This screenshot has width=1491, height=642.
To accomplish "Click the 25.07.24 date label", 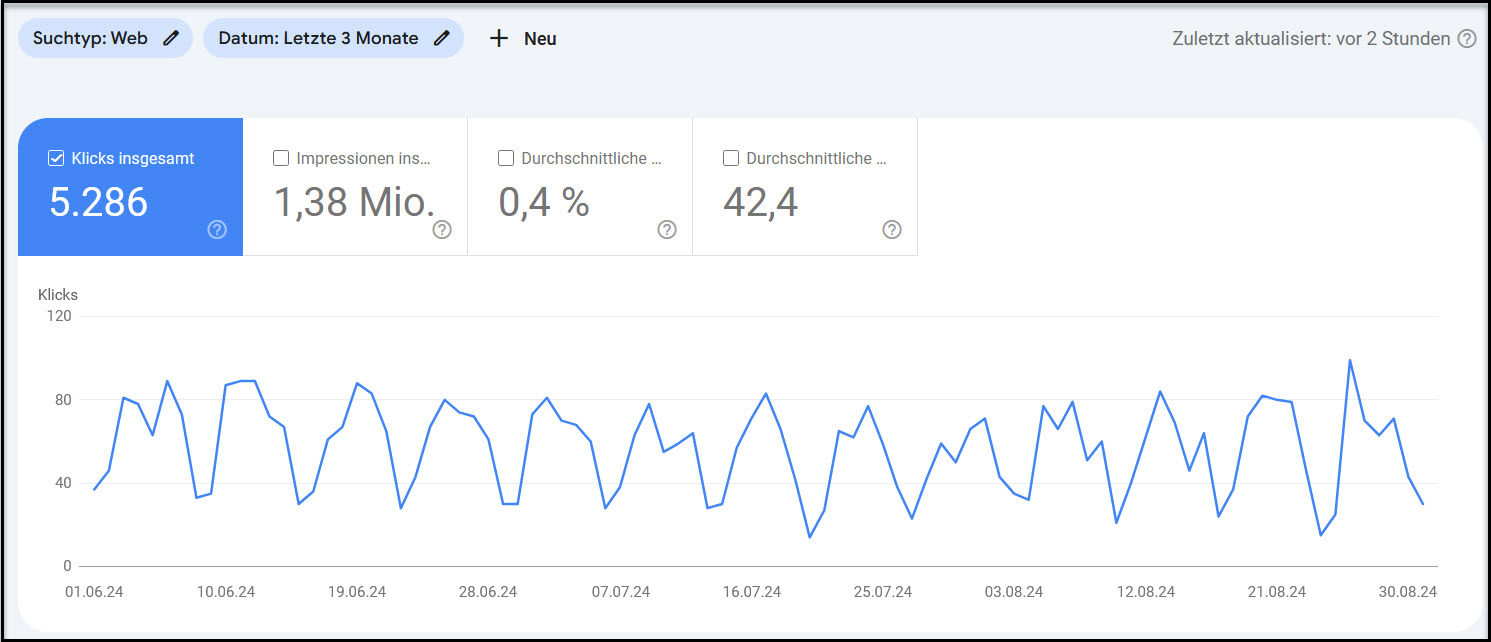I will [x=883, y=592].
